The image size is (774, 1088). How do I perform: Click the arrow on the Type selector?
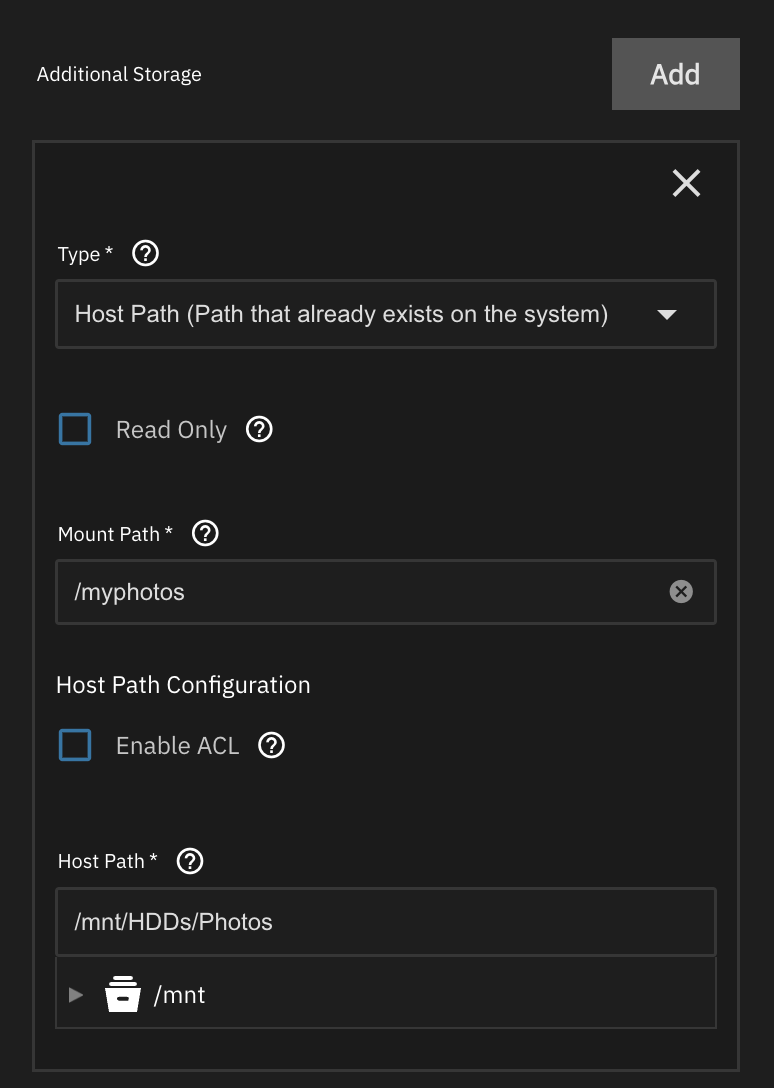click(667, 315)
